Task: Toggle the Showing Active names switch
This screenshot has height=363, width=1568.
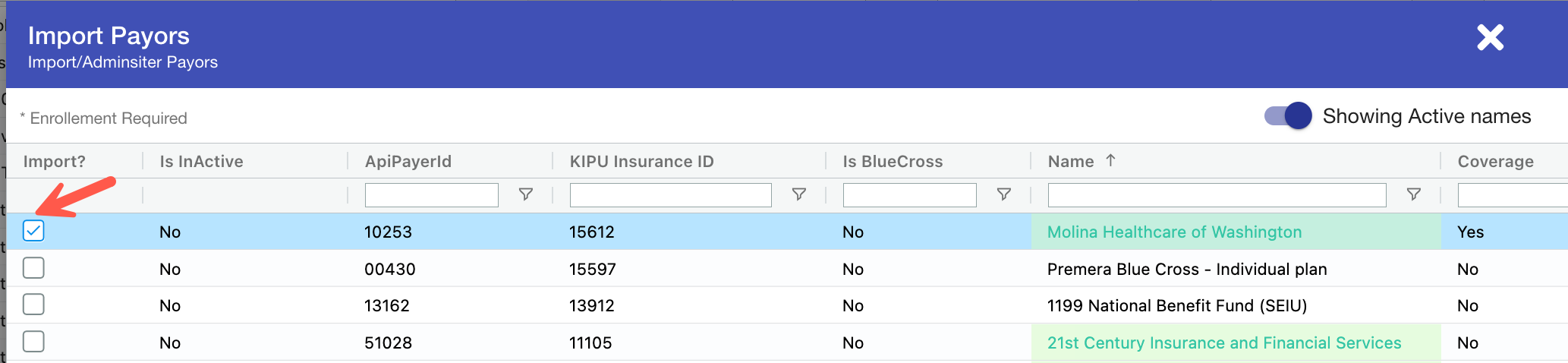Action: 1288,116
